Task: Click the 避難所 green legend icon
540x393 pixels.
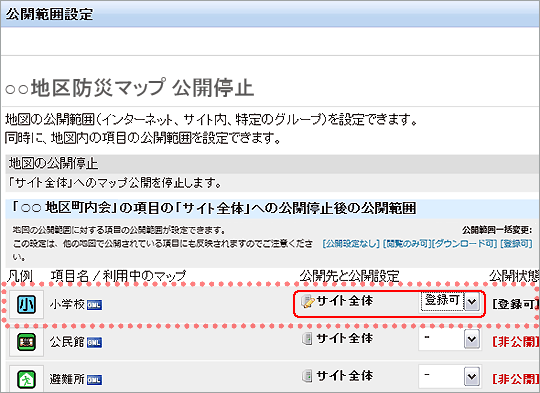Action: [27, 379]
